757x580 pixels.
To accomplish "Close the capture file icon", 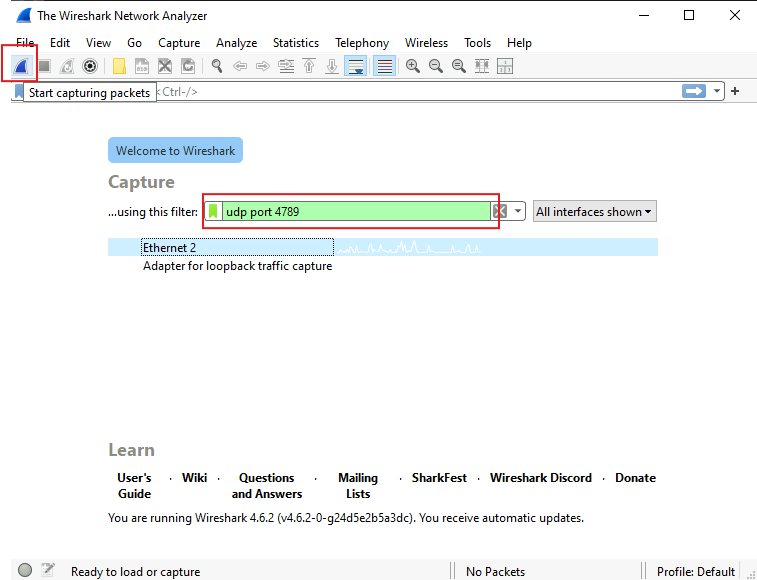I will click(165, 66).
